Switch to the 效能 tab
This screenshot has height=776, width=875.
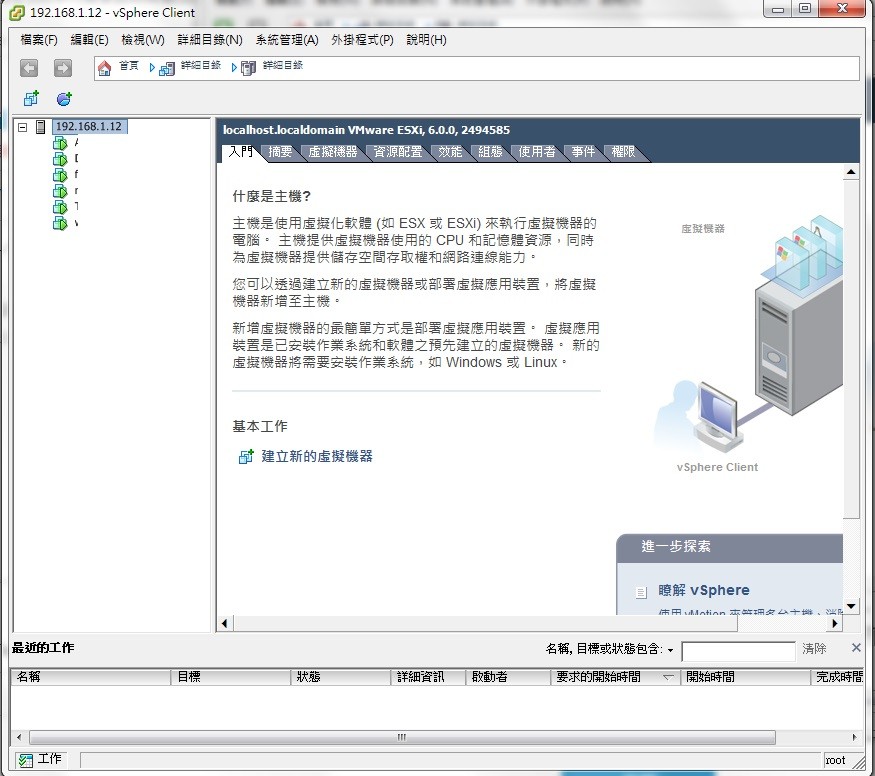pos(450,152)
